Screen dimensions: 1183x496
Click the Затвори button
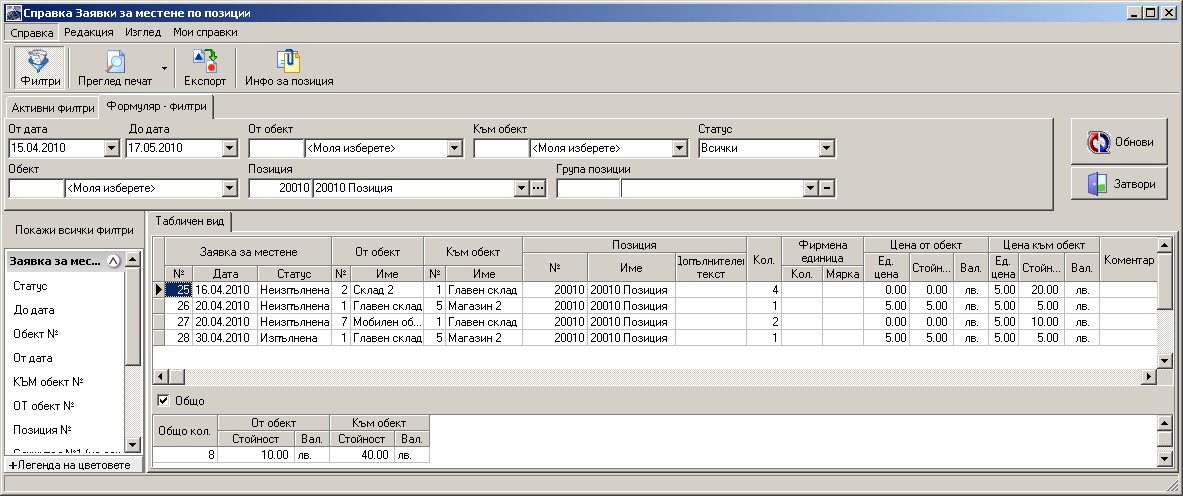[1119, 183]
